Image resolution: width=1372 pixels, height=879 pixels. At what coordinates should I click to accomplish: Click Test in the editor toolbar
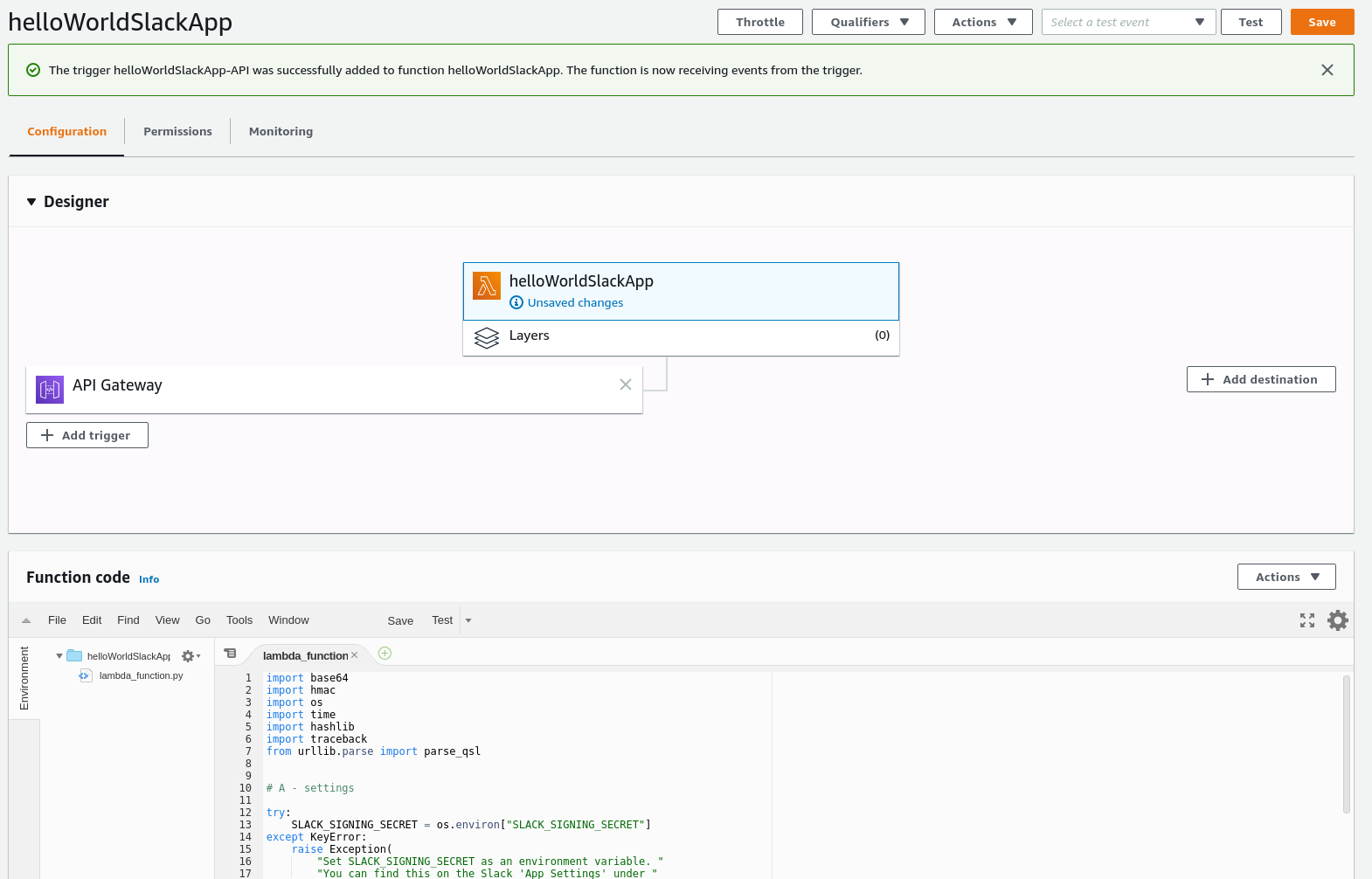click(442, 620)
